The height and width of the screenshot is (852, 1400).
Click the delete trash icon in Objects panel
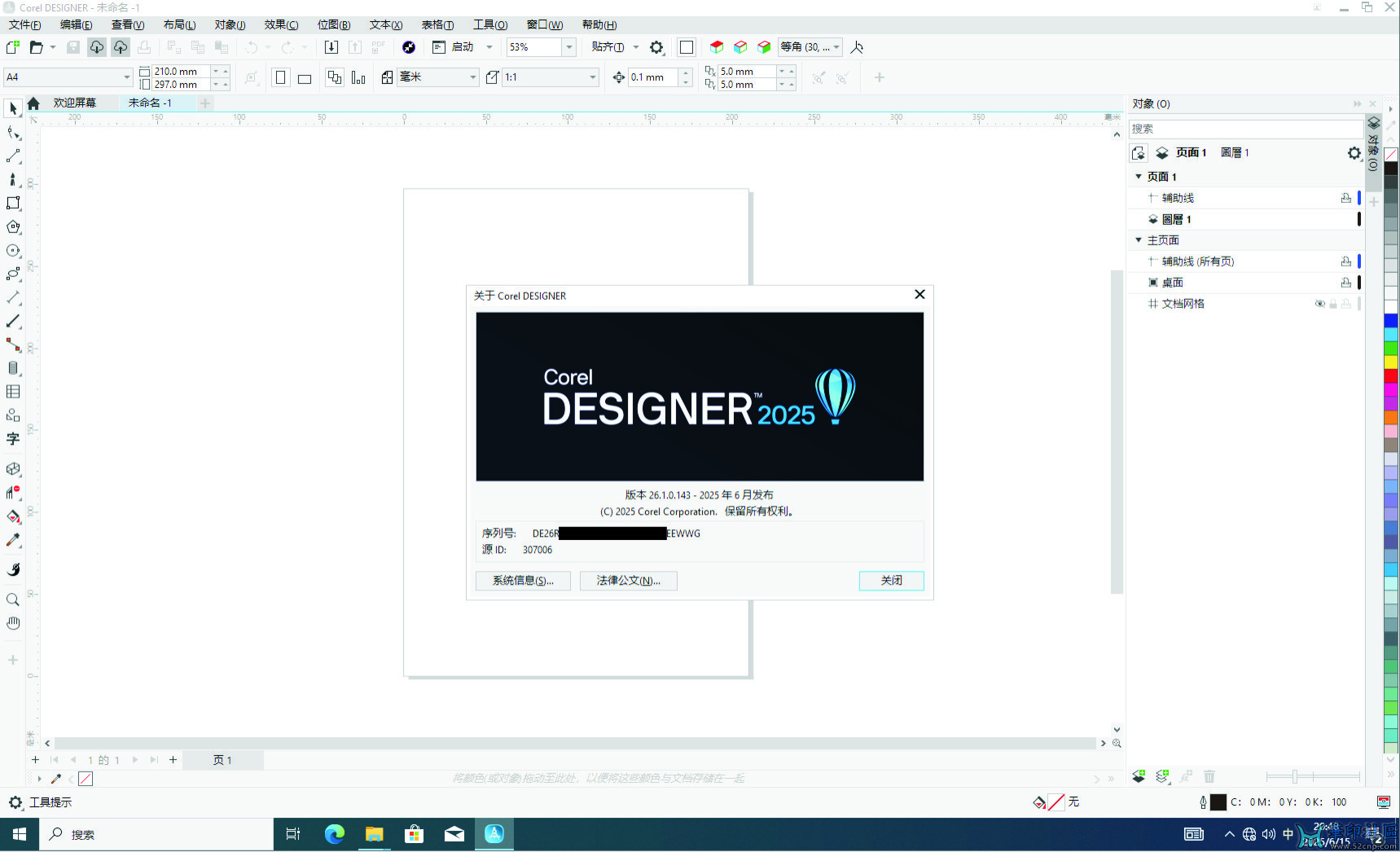pos(1209,776)
